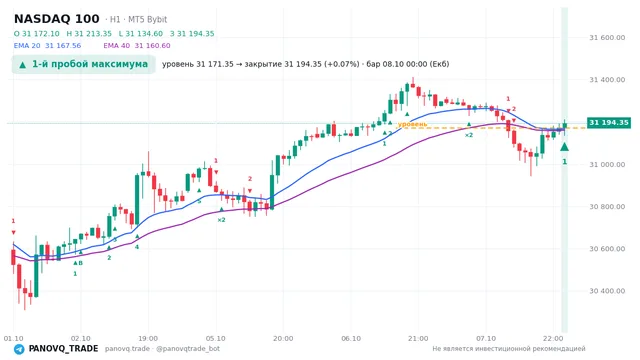Click the green 'B' signal marker near 02.10
Screen dimensions: 640x360
pos(80,263)
